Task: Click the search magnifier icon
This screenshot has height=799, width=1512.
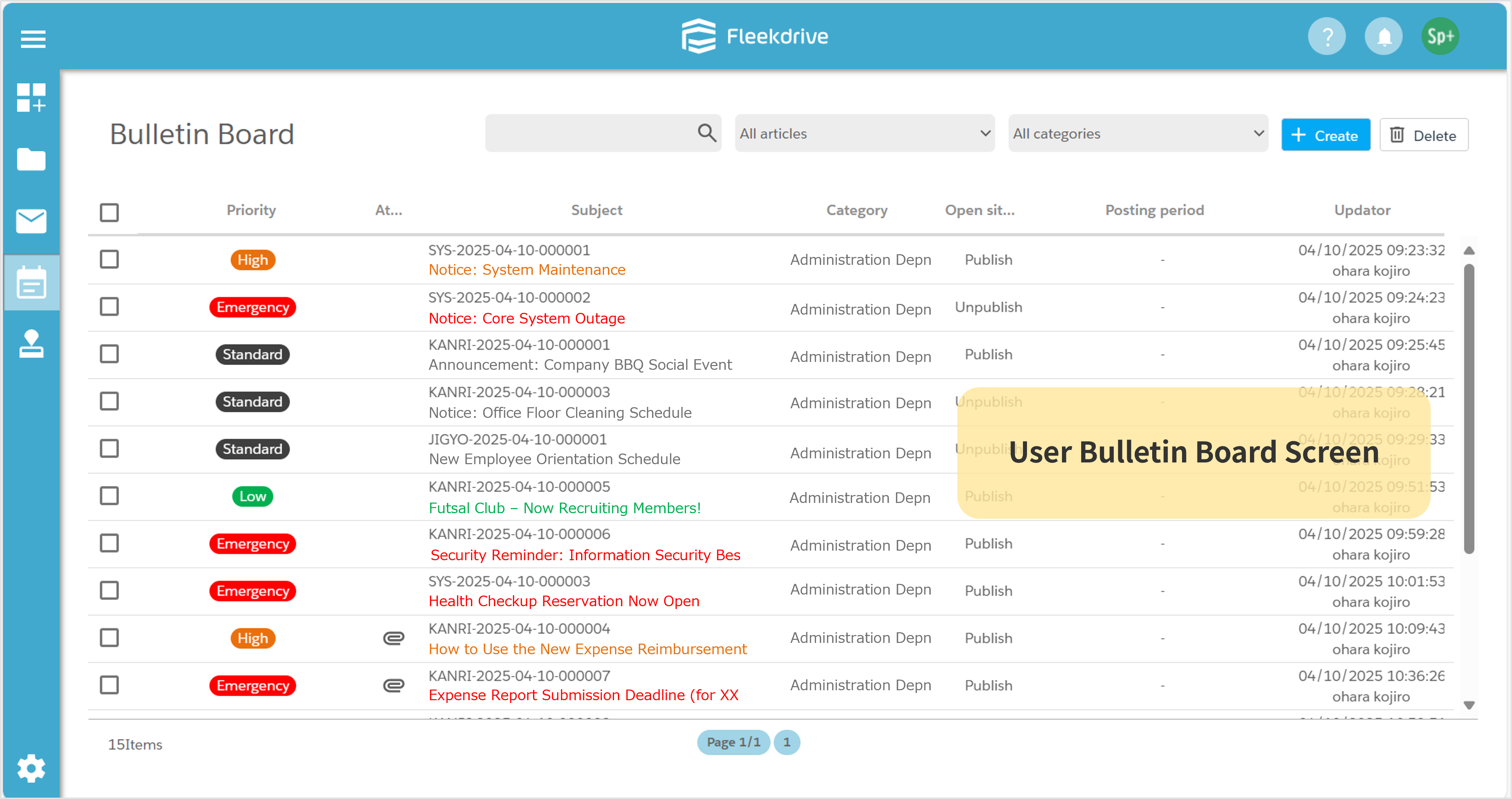Action: pyautogui.click(x=707, y=133)
